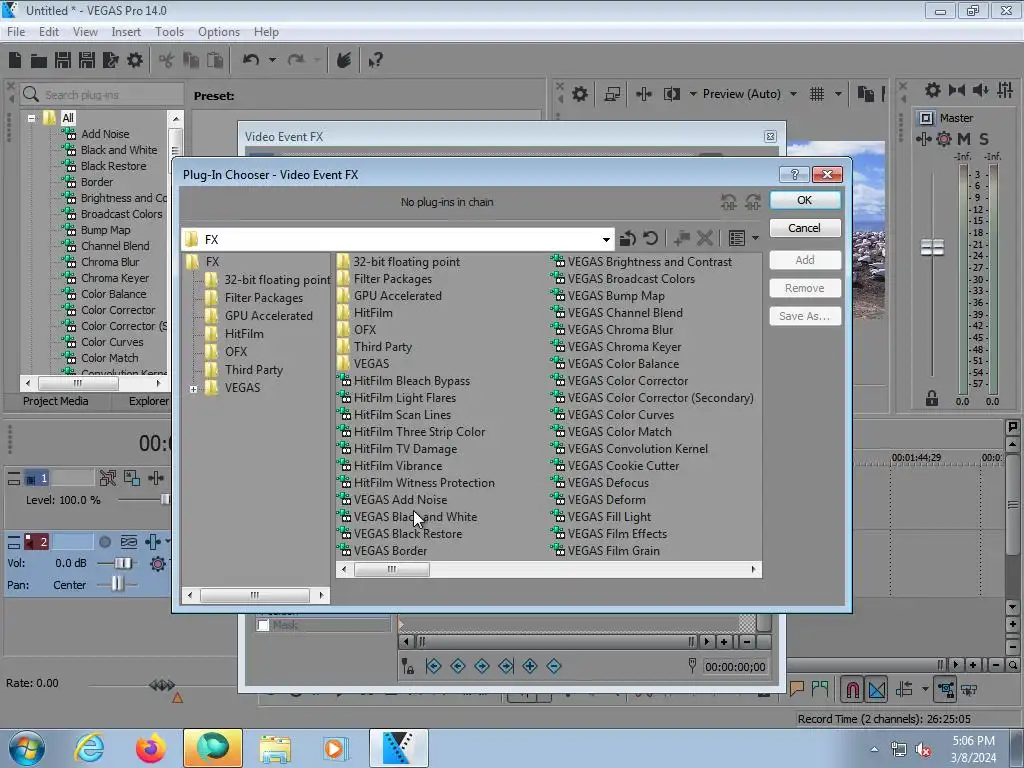Open the Preview (Auto) quality dropdown
Image resolution: width=1024 pixels, height=768 pixels.
[793, 94]
